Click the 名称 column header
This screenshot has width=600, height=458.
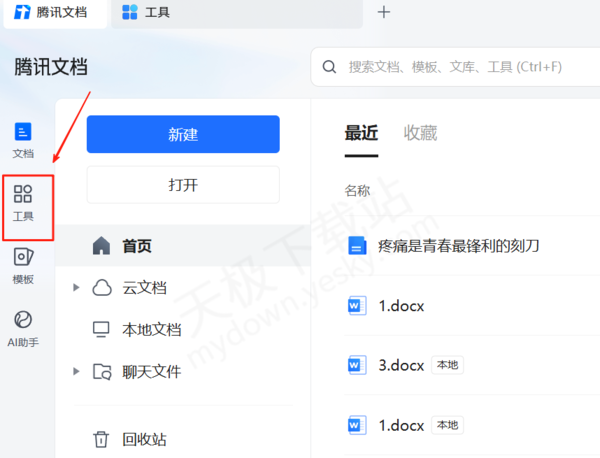(357, 191)
